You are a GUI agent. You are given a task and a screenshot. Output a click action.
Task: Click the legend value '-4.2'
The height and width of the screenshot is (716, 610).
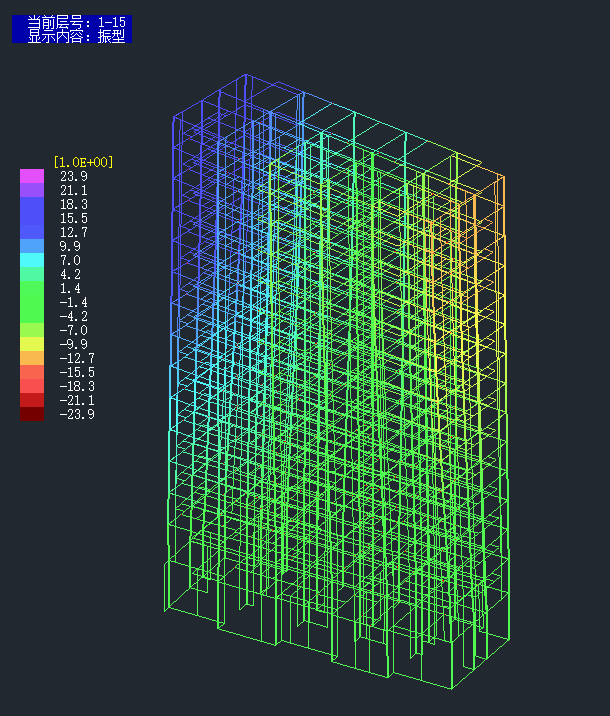[74, 316]
